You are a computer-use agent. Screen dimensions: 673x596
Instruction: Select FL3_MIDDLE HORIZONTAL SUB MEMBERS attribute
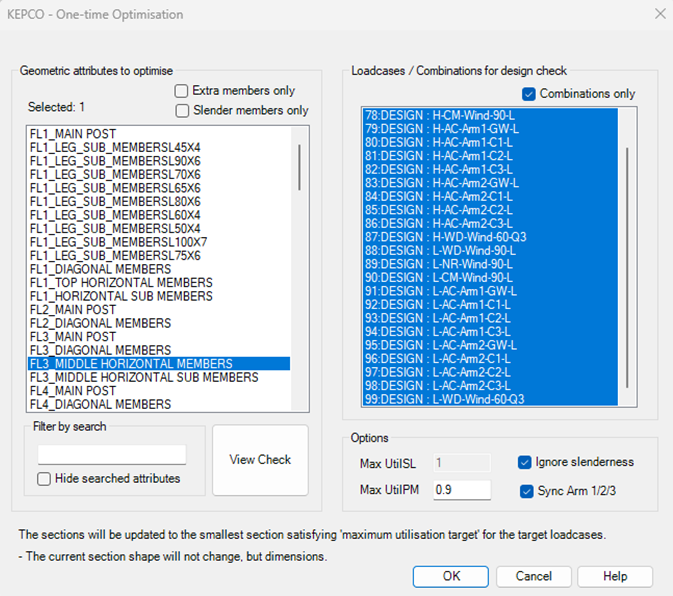144,378
